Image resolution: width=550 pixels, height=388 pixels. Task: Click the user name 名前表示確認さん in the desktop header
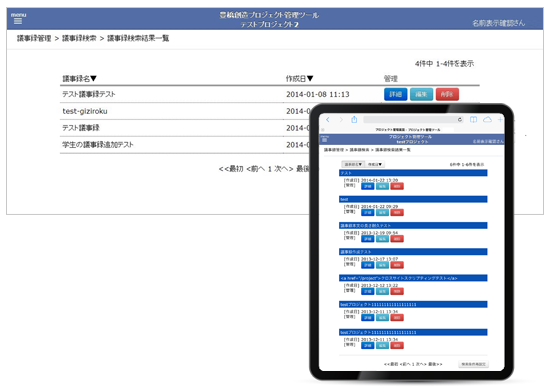tap(498, 23)
